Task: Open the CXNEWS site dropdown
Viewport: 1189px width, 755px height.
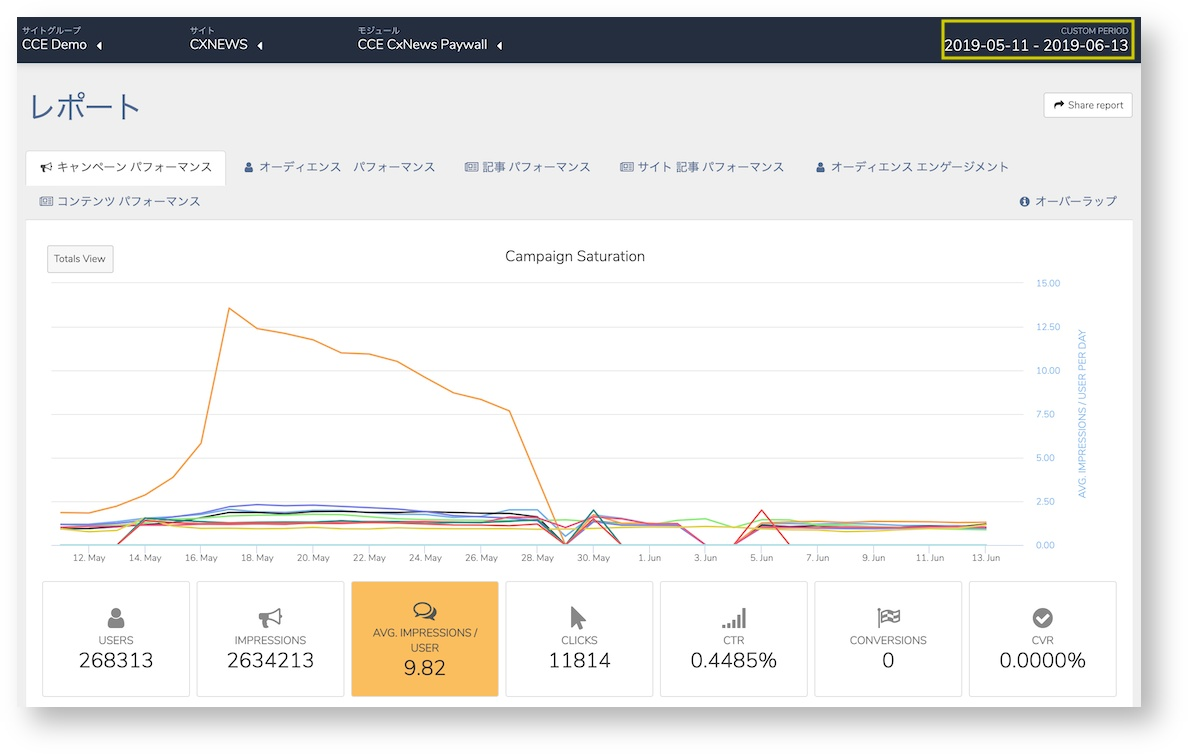Action: click(226, 45)
